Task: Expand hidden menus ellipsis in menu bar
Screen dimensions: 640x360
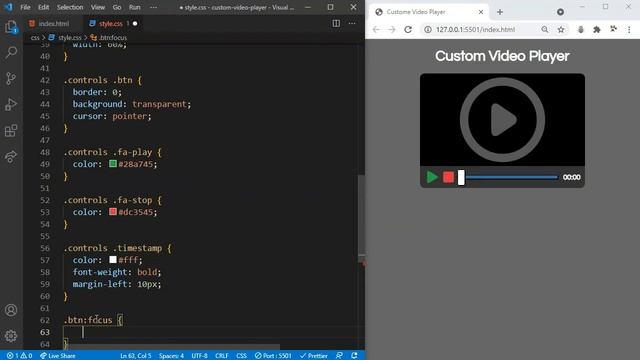Action: pos(153,7)
